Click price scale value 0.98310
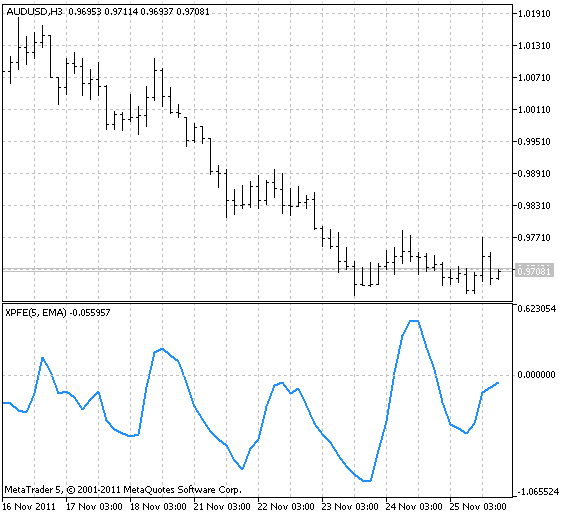Viewport: 565px width, 518px height. click(x=534, y=206)
